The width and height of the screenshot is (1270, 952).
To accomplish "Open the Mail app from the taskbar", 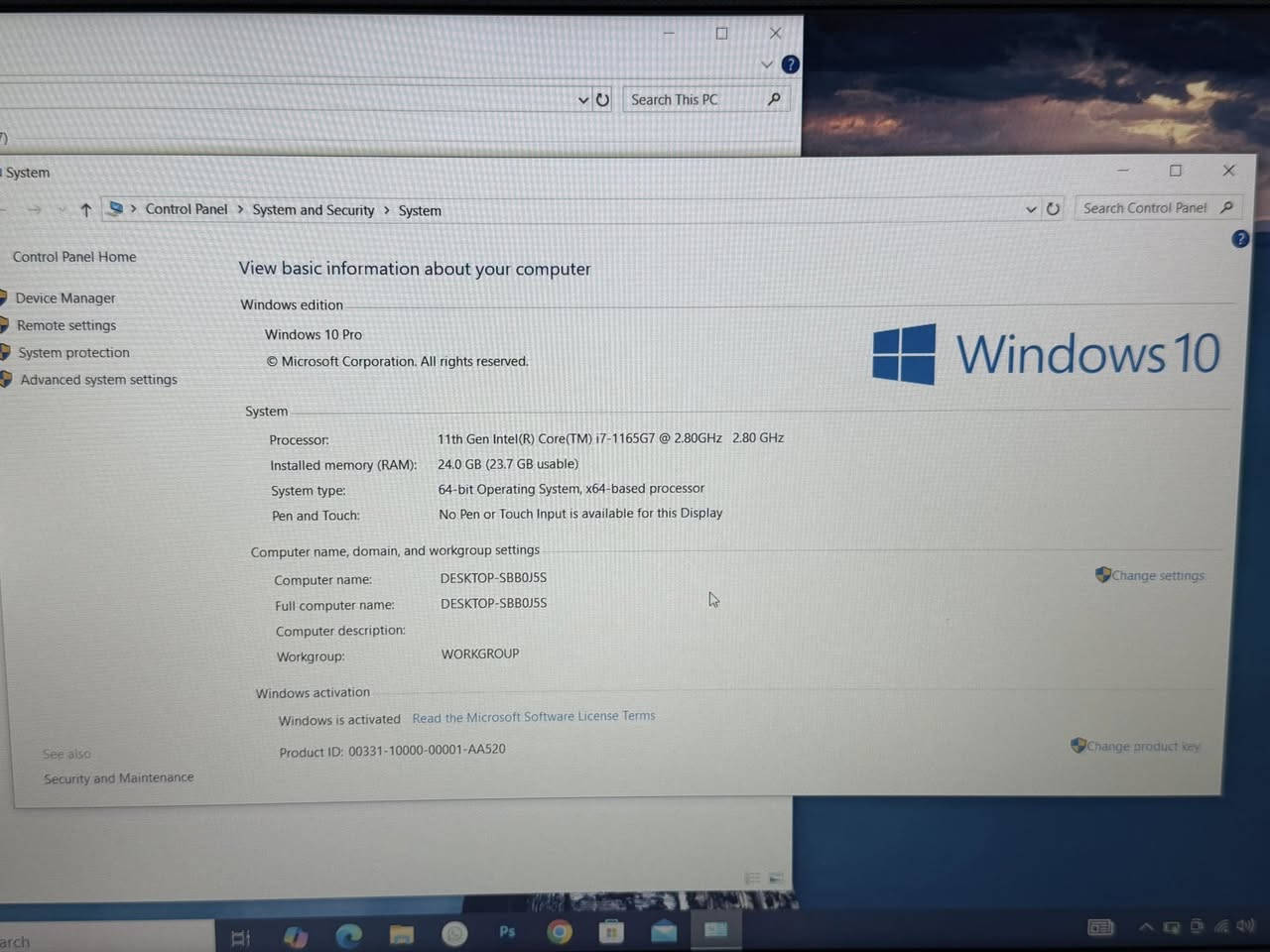I will pyautogui.click(x=663, y=934).
